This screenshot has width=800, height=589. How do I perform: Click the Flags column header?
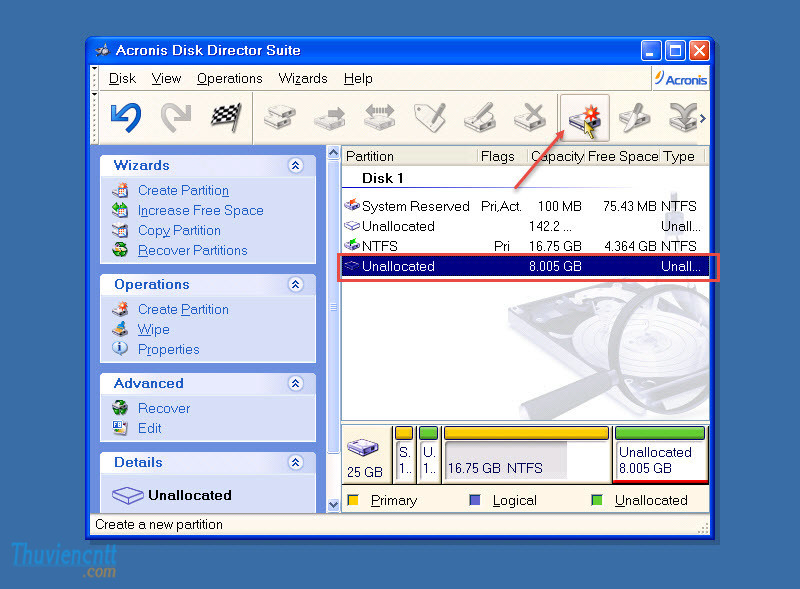[x=502, y=156]
